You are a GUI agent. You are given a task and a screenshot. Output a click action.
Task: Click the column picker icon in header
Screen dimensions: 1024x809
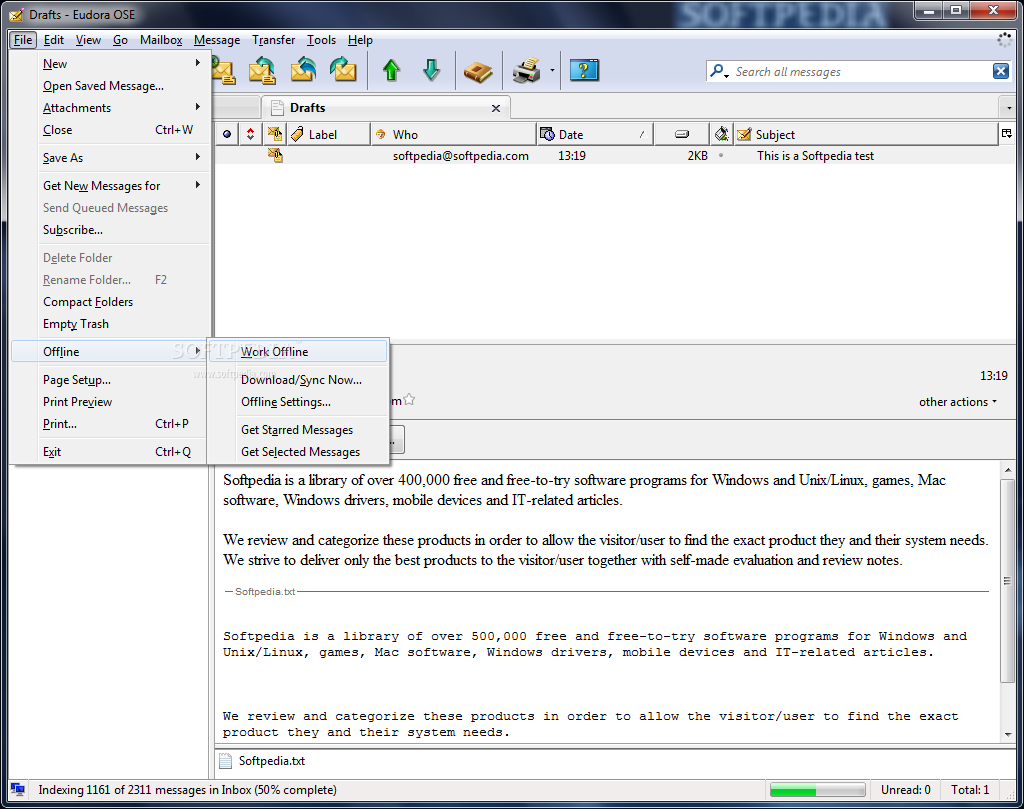(x=1006, y=134)
